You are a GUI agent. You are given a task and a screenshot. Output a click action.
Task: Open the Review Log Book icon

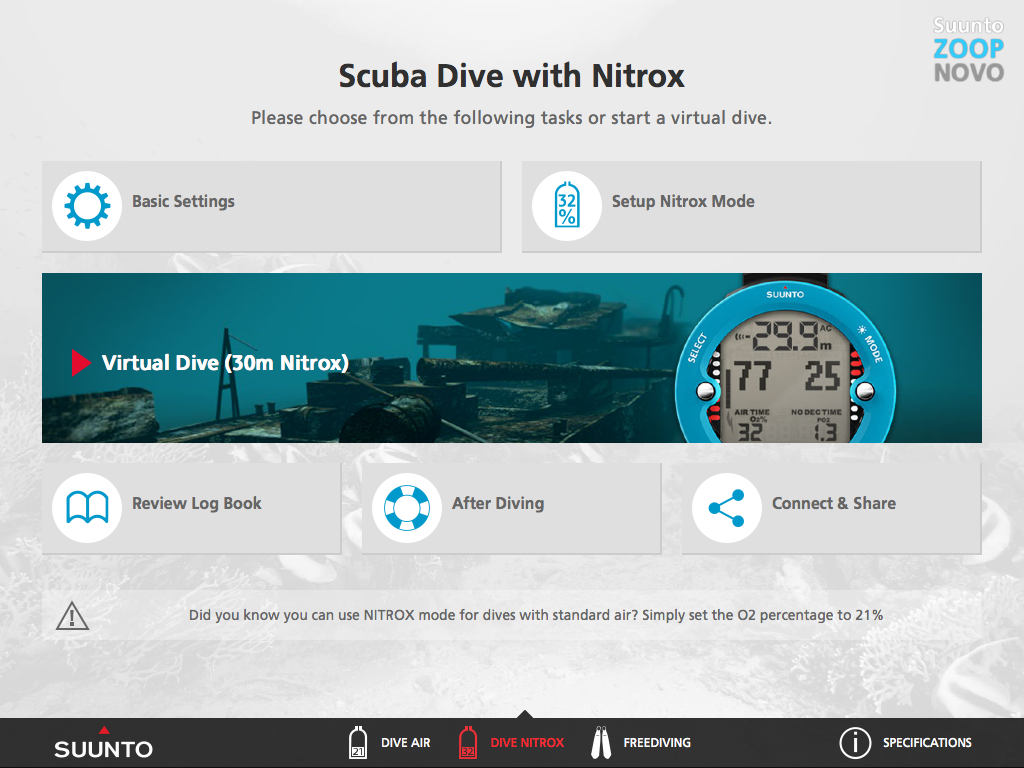pyautogui.click(x=87, y=507)
